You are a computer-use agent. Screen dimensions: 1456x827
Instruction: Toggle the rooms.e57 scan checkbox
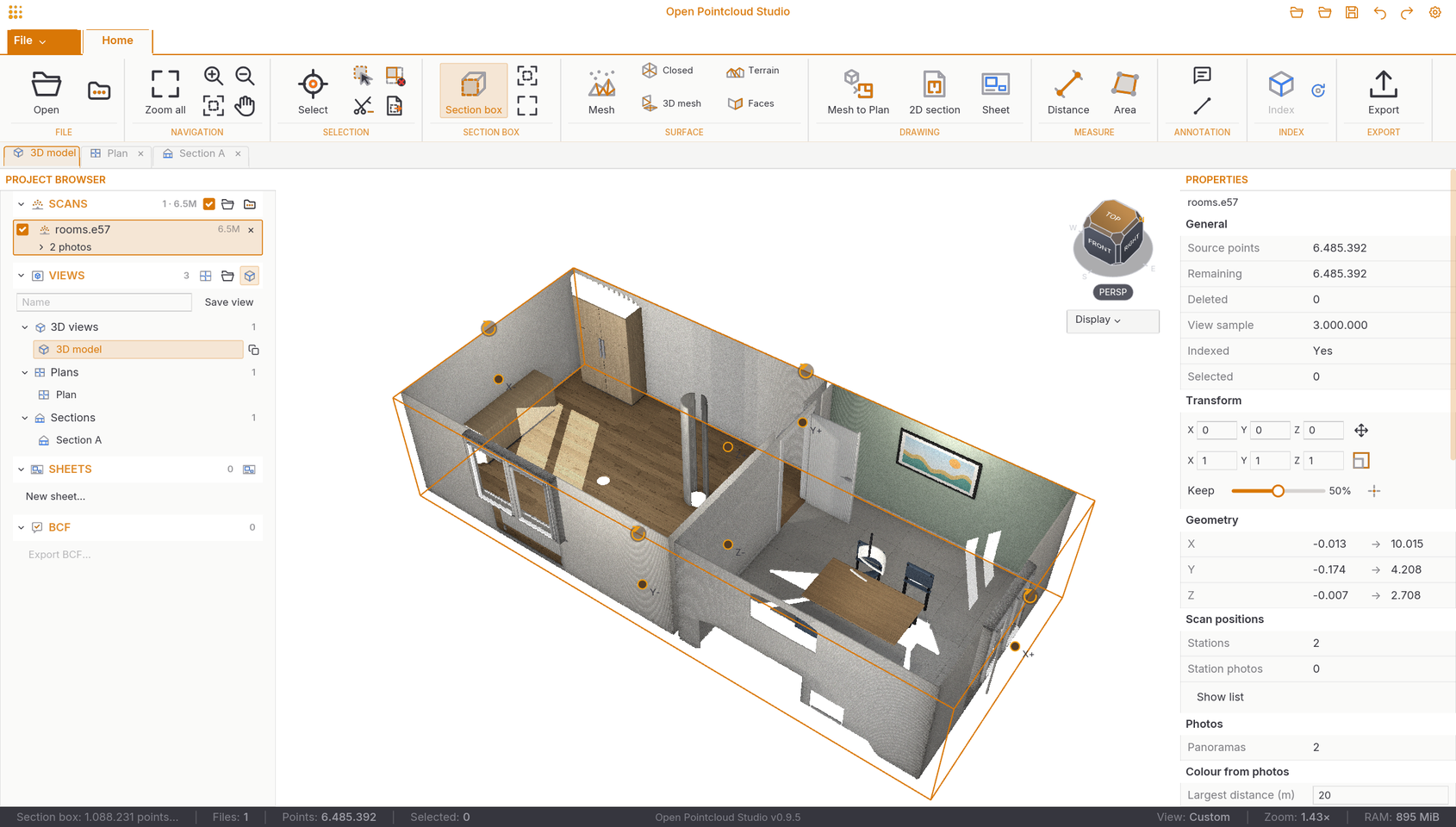[x=23, y=229]
